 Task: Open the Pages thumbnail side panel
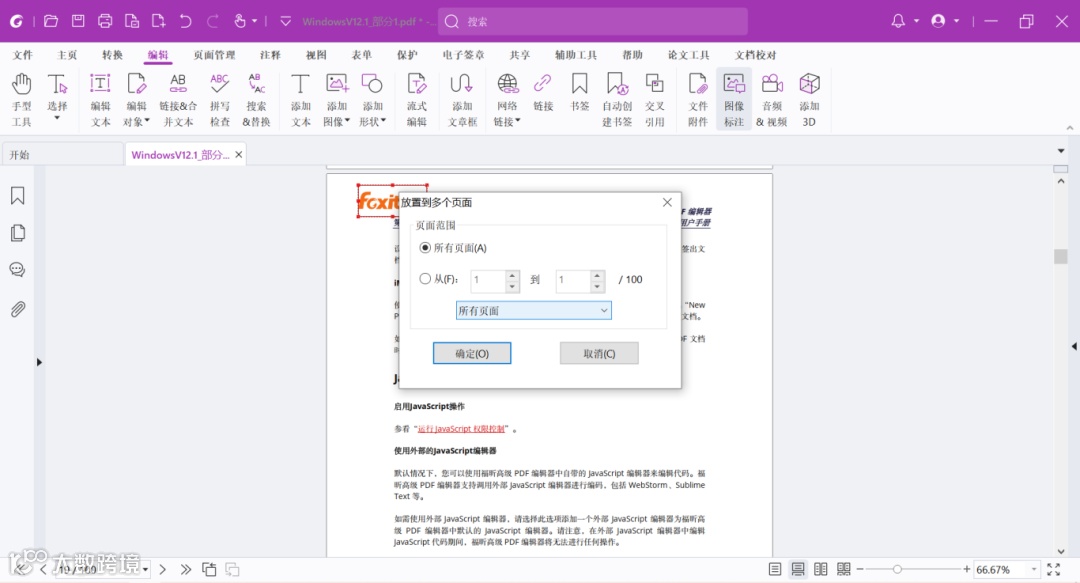(x=18, y=233)
